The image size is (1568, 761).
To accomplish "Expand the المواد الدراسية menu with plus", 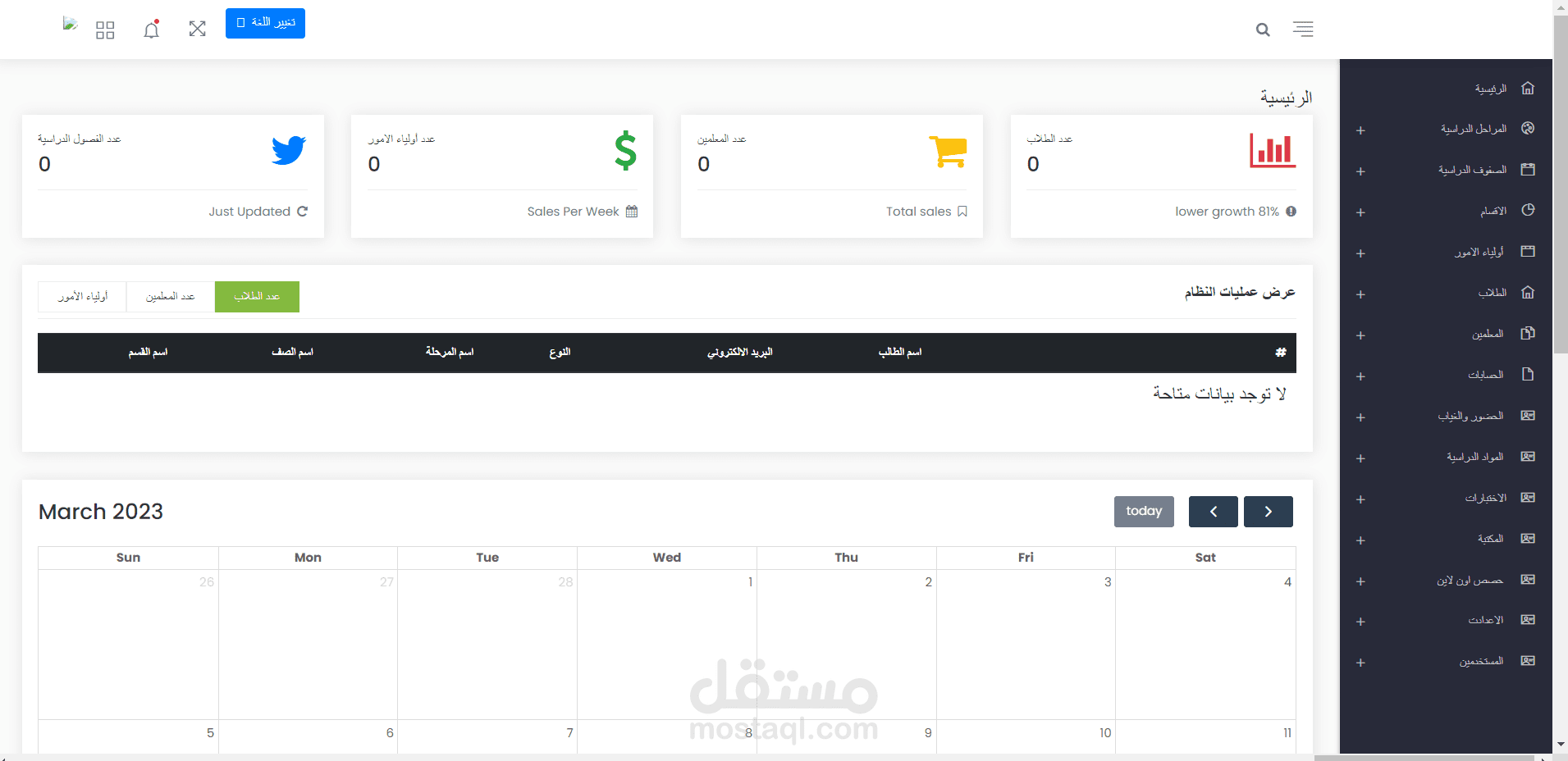I will 1360,458.
